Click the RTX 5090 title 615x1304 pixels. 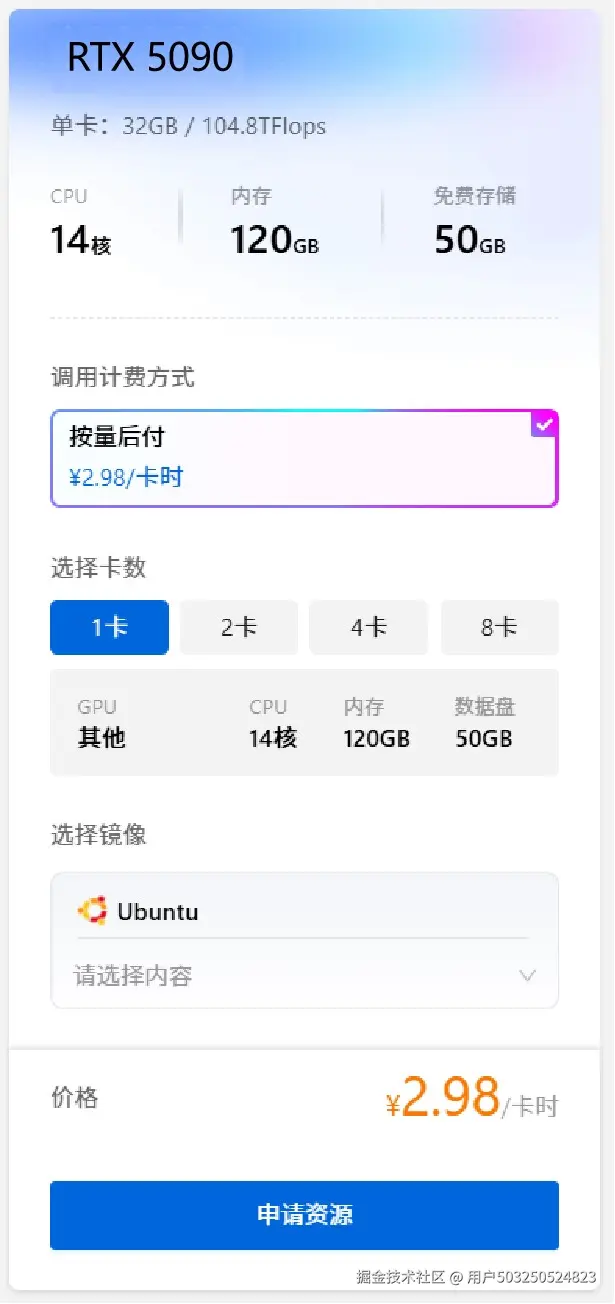(150, 58)
